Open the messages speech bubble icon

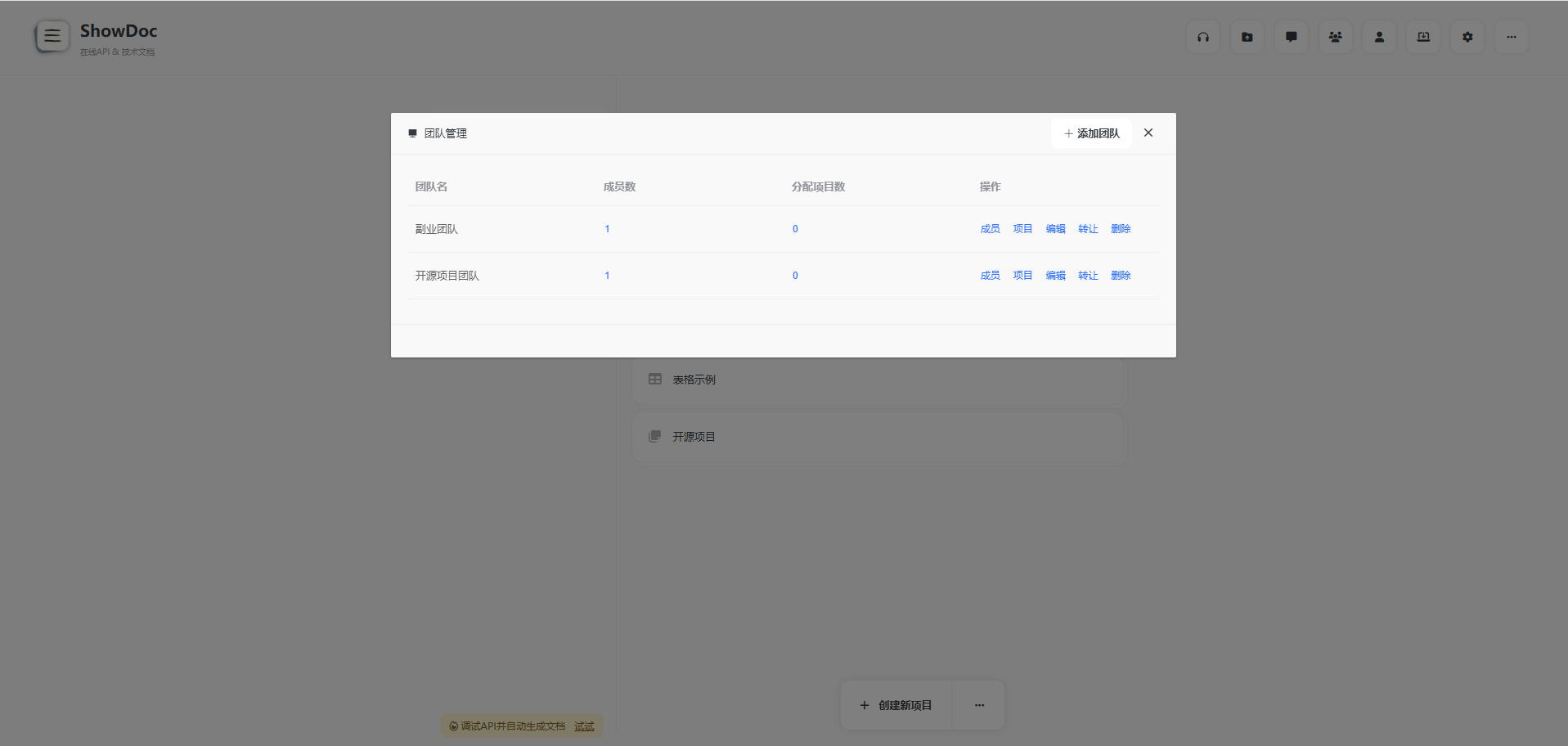(x=1291, y=37)
